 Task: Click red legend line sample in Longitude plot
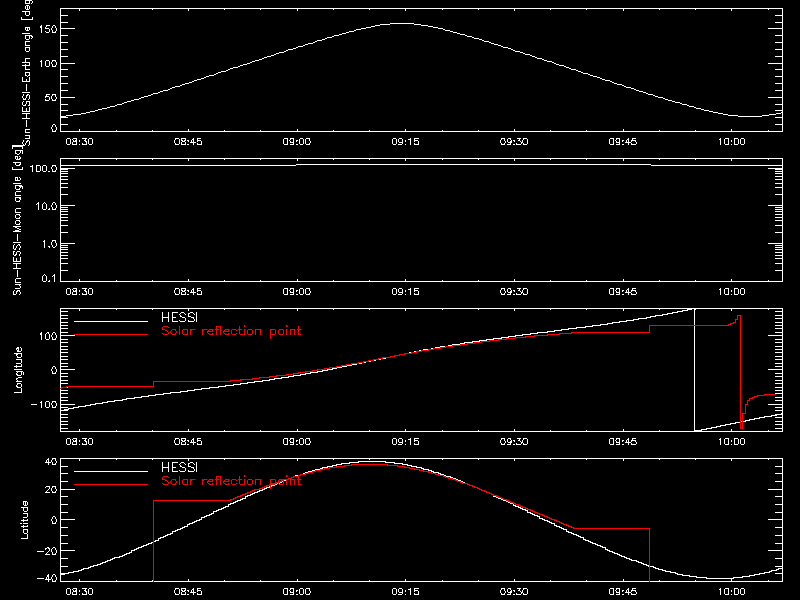pos(111,335)
